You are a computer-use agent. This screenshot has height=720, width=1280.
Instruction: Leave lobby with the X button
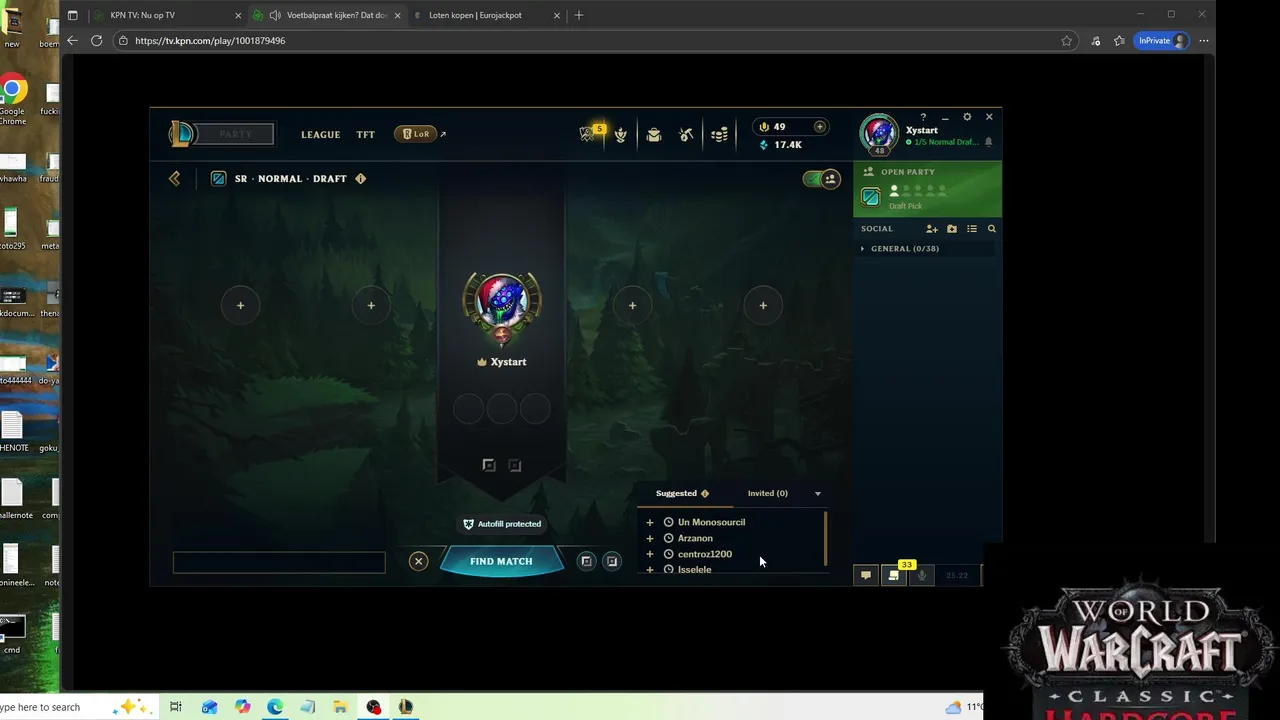coord(419,561)
